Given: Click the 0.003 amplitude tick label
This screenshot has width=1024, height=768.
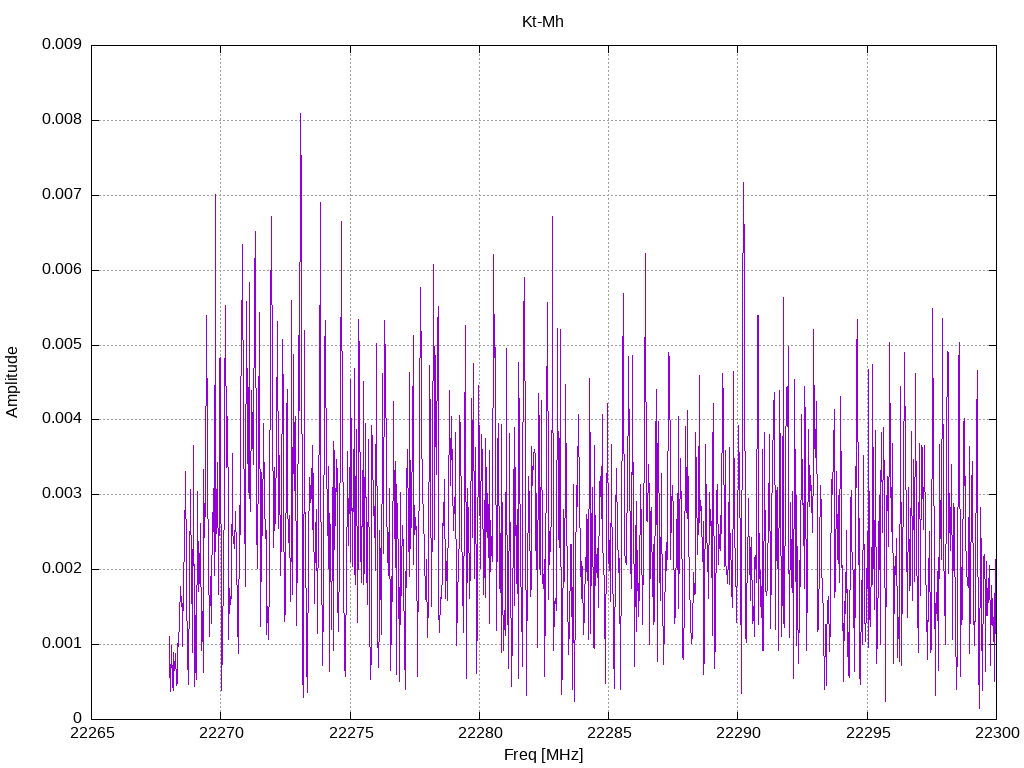Looking at the screenshot, I should click(62, 494).
